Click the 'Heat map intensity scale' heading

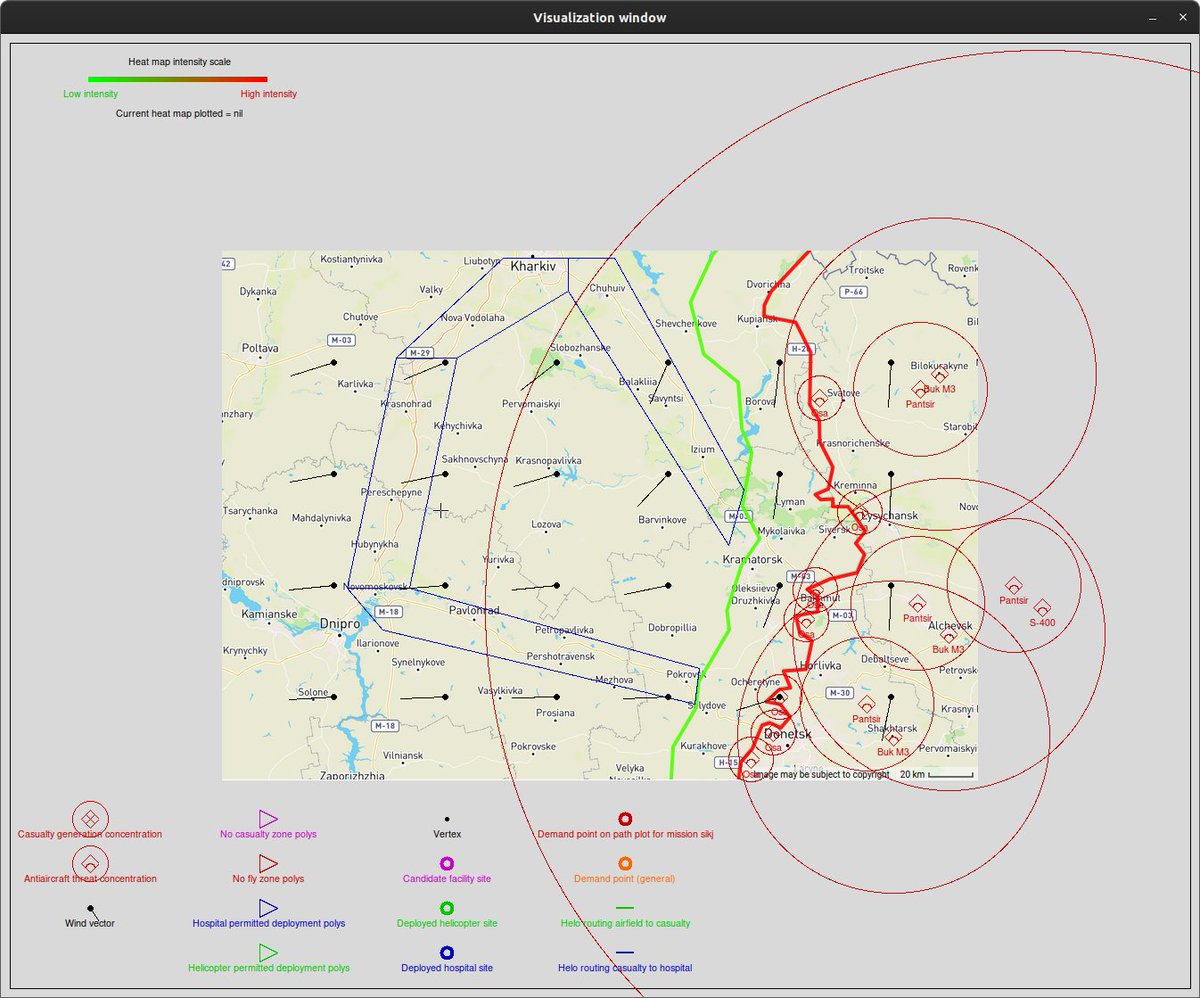(x=179, y=62)
